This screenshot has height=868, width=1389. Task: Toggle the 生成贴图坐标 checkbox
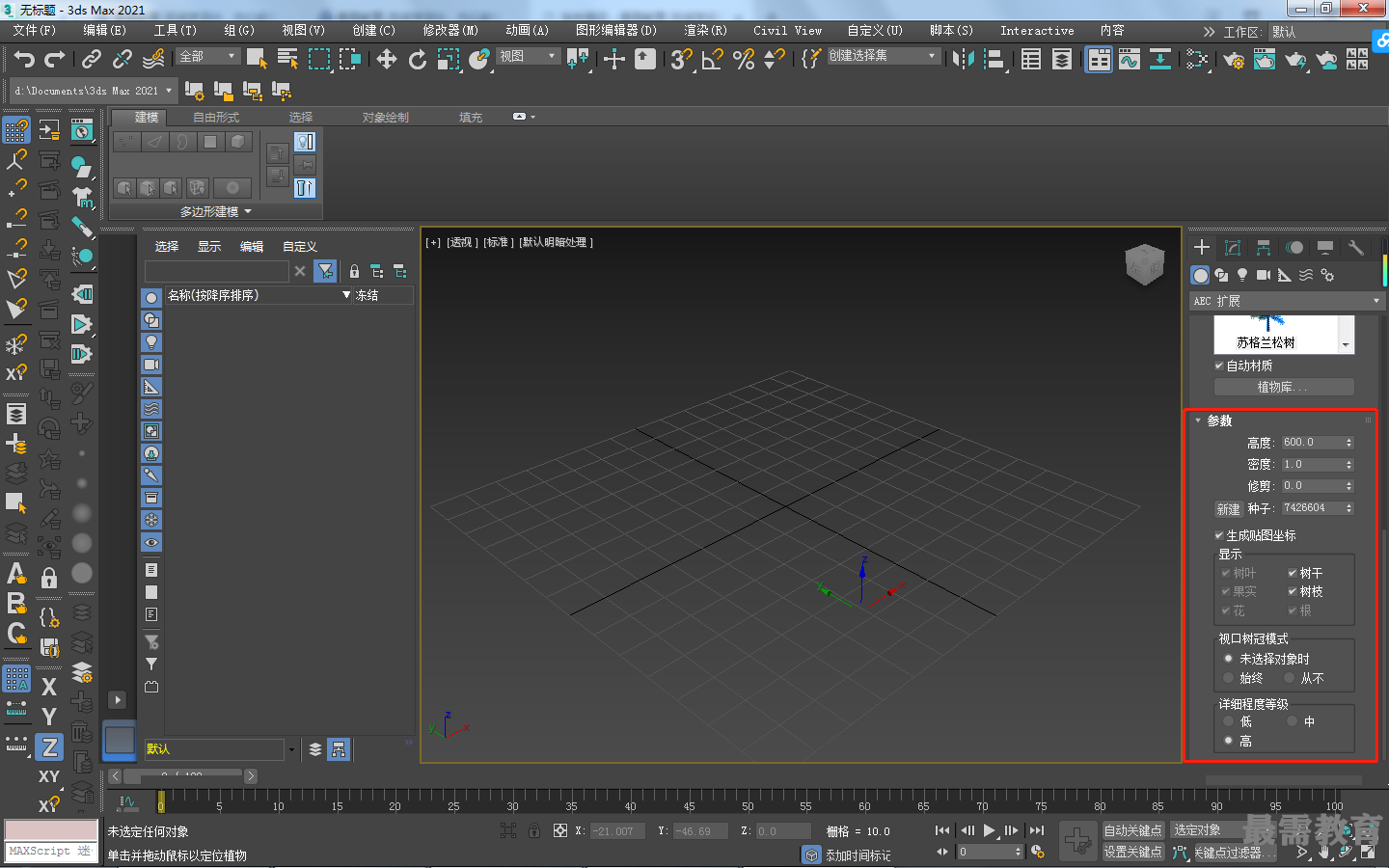(x=1219, y=535)
